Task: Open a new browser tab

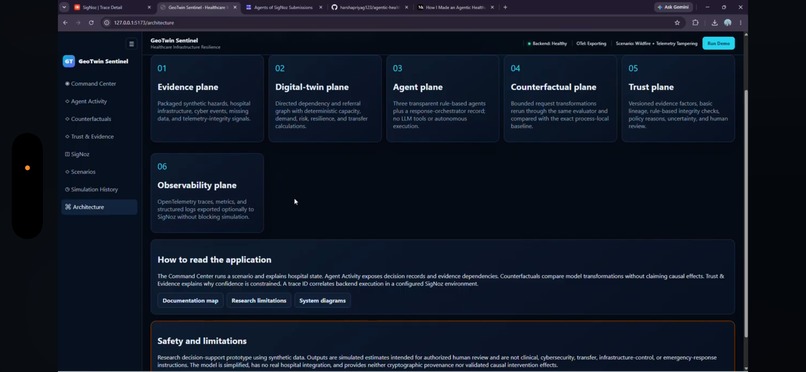Action: click(x=505, y=7)
